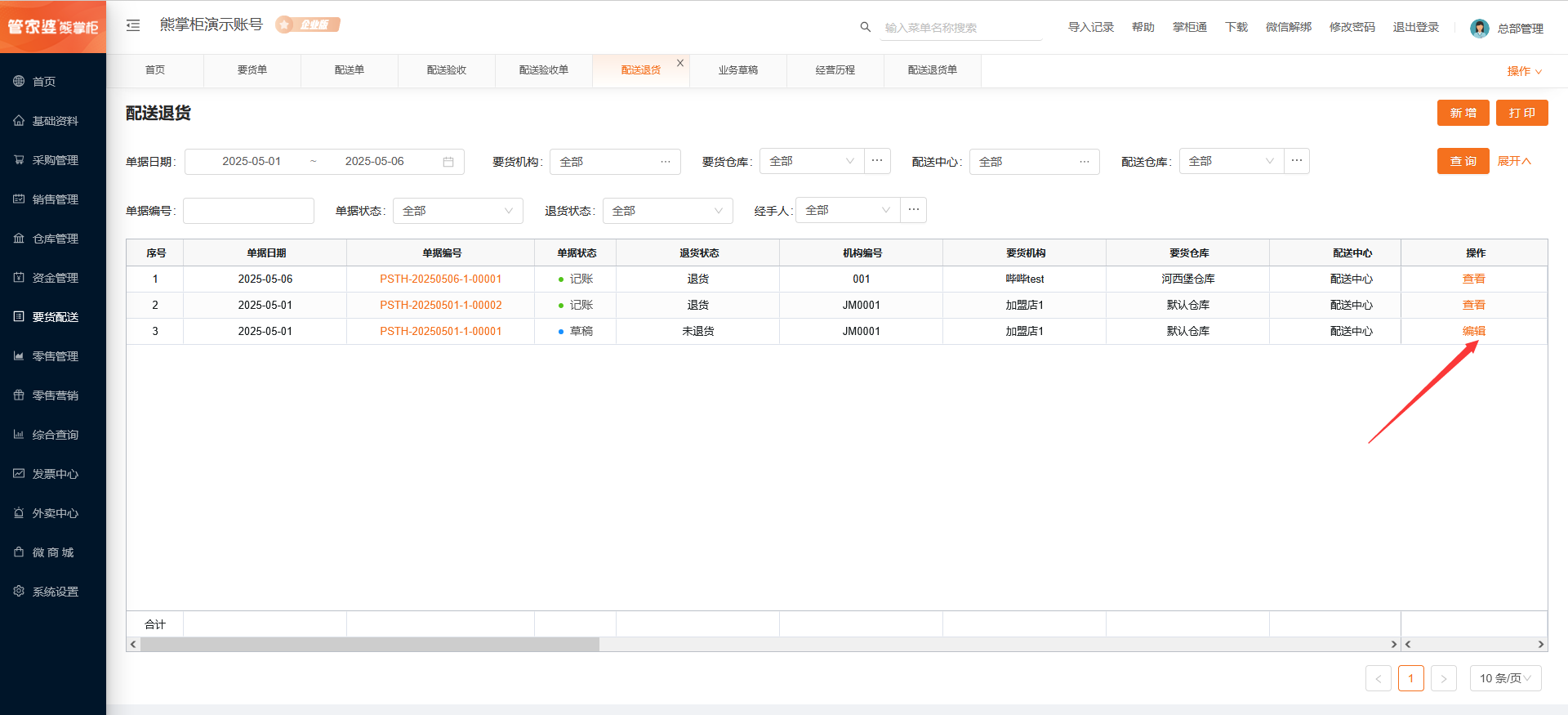The width and height of the screenshot is (1568, 715).
Task: Open 经手人 ellipsis button
Action: tap(914, 210)
